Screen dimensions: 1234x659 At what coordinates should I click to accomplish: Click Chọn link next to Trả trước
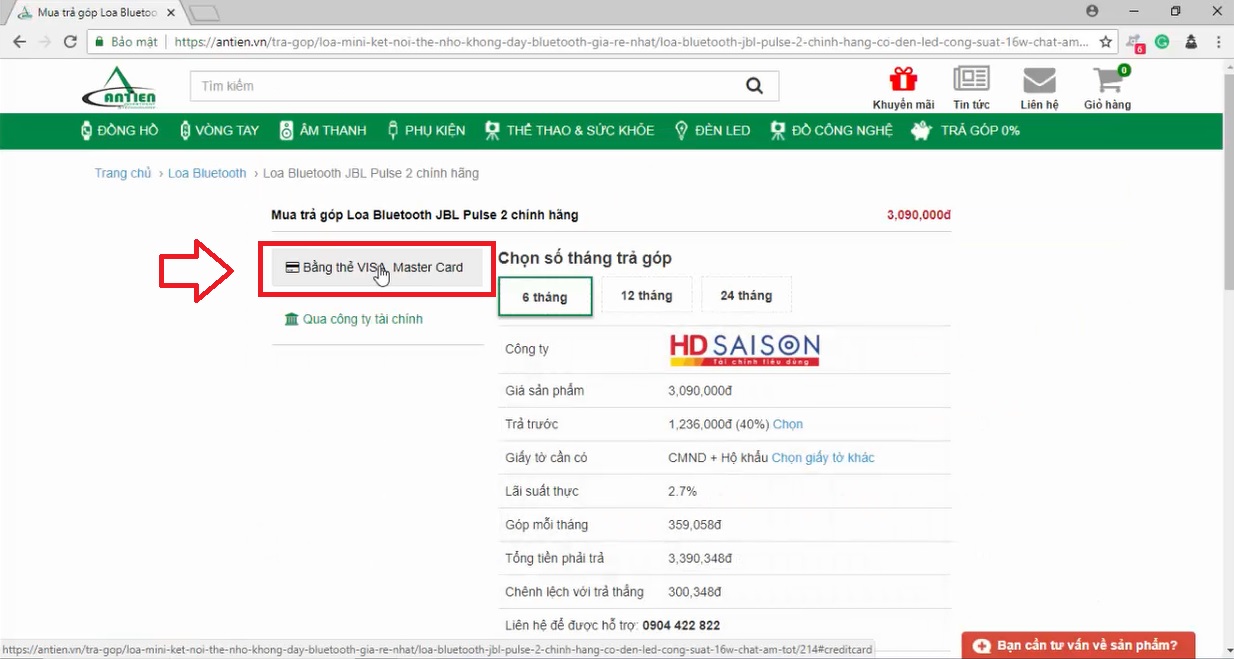[788, 424]
